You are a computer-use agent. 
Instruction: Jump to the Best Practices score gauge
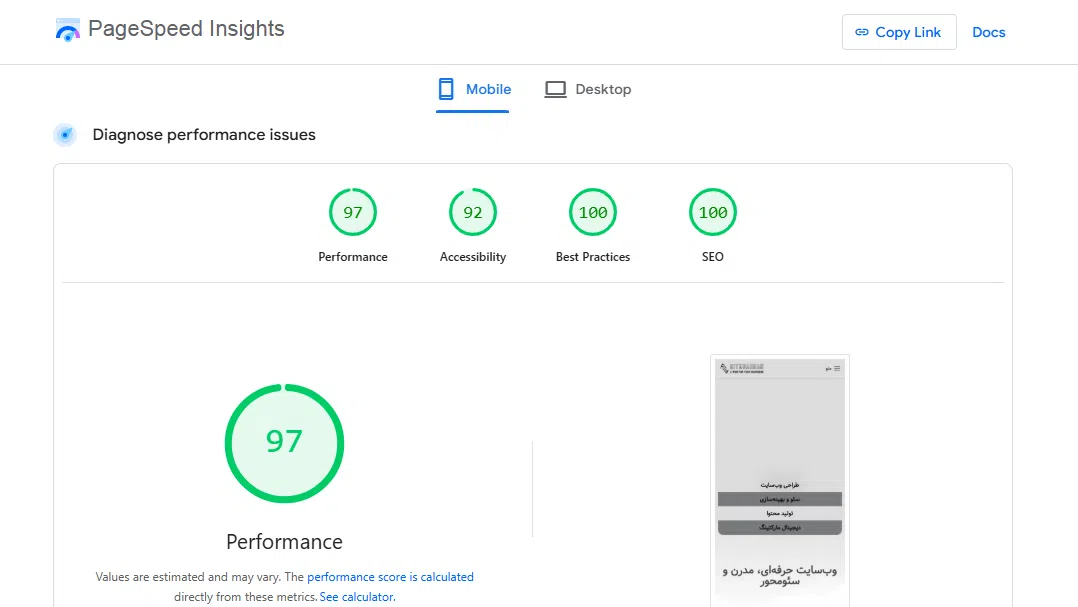coord(593,212)
